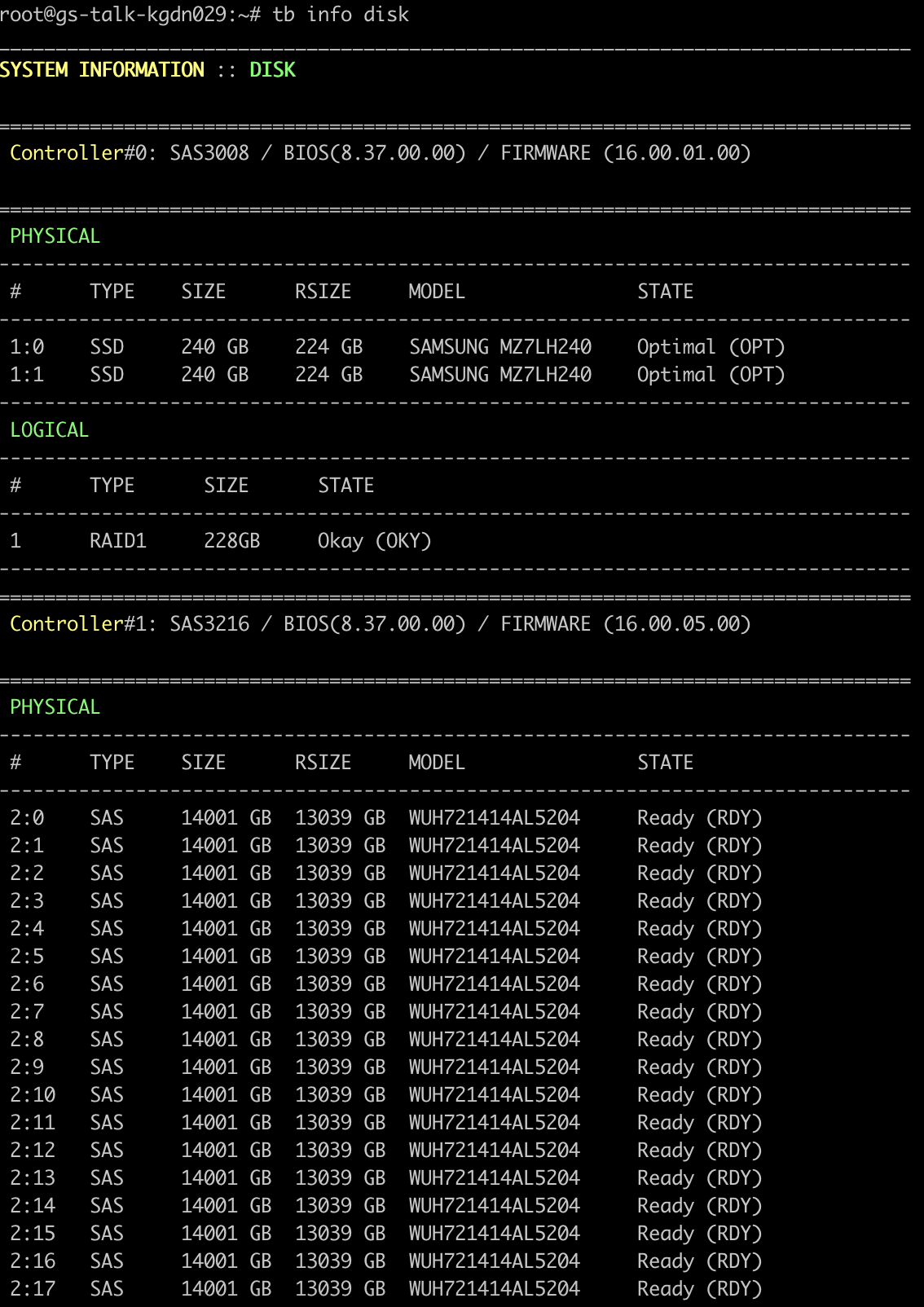The image size is (924, 1307).
Task: Click disk row id "2:13"
Action: point(33,1178)
